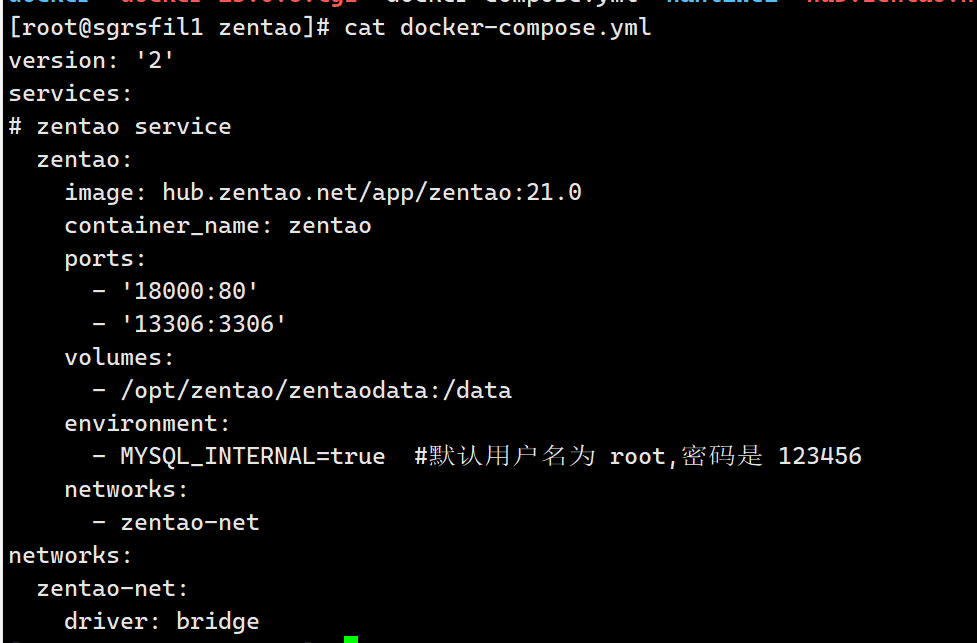The height and width of the screenshot is (643, 977).
Task: Click the 'ports:' key
Action: [105, 259]
